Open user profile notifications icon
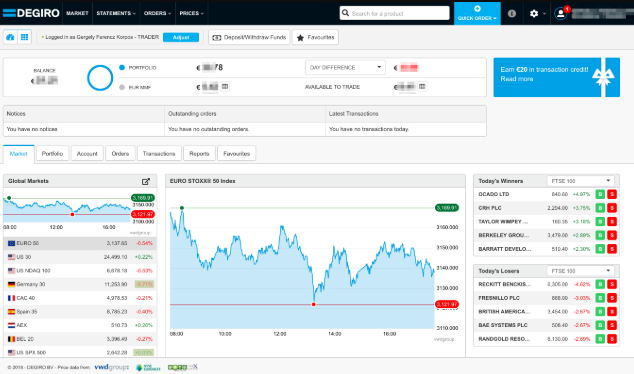 click(x=561, y=13)
